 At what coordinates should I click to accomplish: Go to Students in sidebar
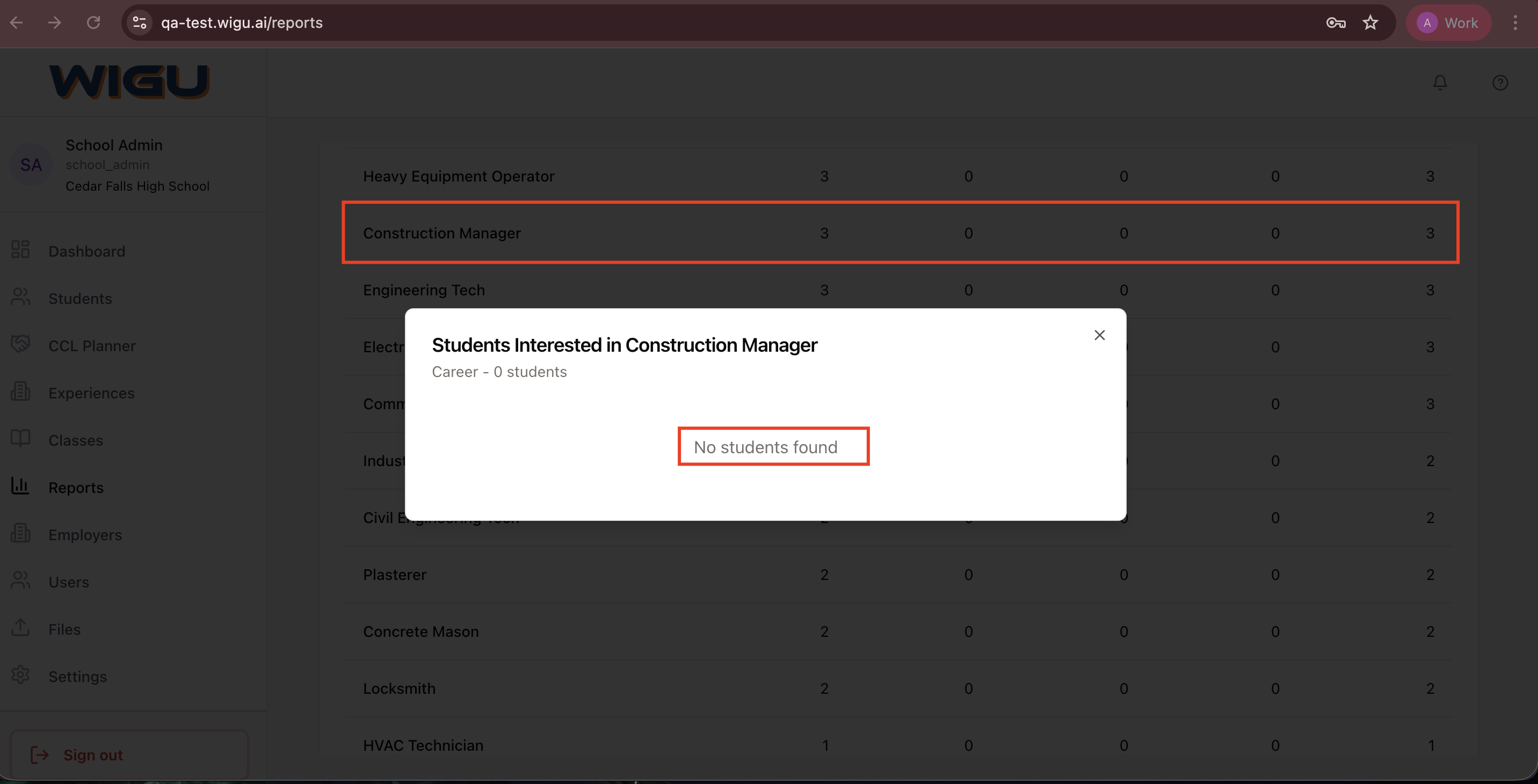(80, 299)
